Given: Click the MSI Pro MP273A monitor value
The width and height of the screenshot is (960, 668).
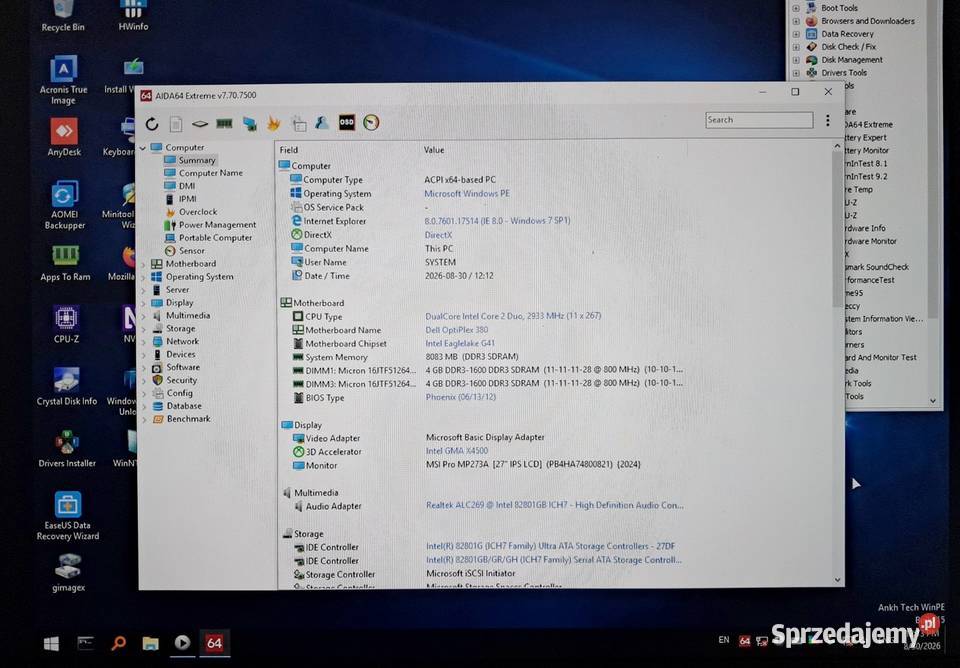Looking at the screenshot, I should [533, 464].
